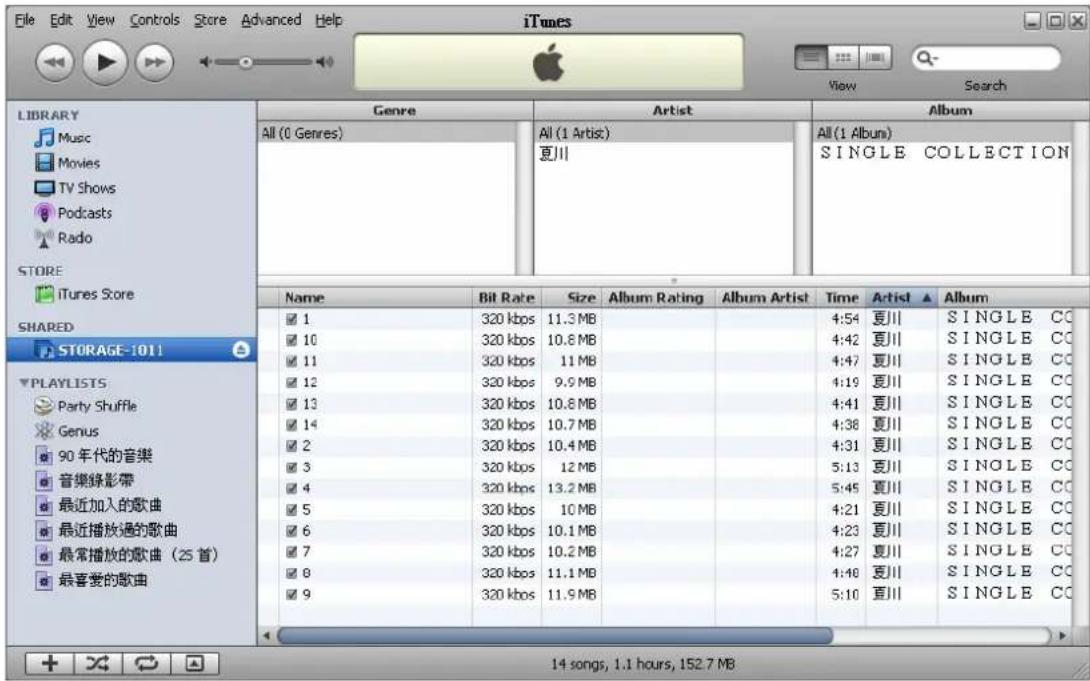Create a new playlist with plus button
1090x681 pixels.
50,663
